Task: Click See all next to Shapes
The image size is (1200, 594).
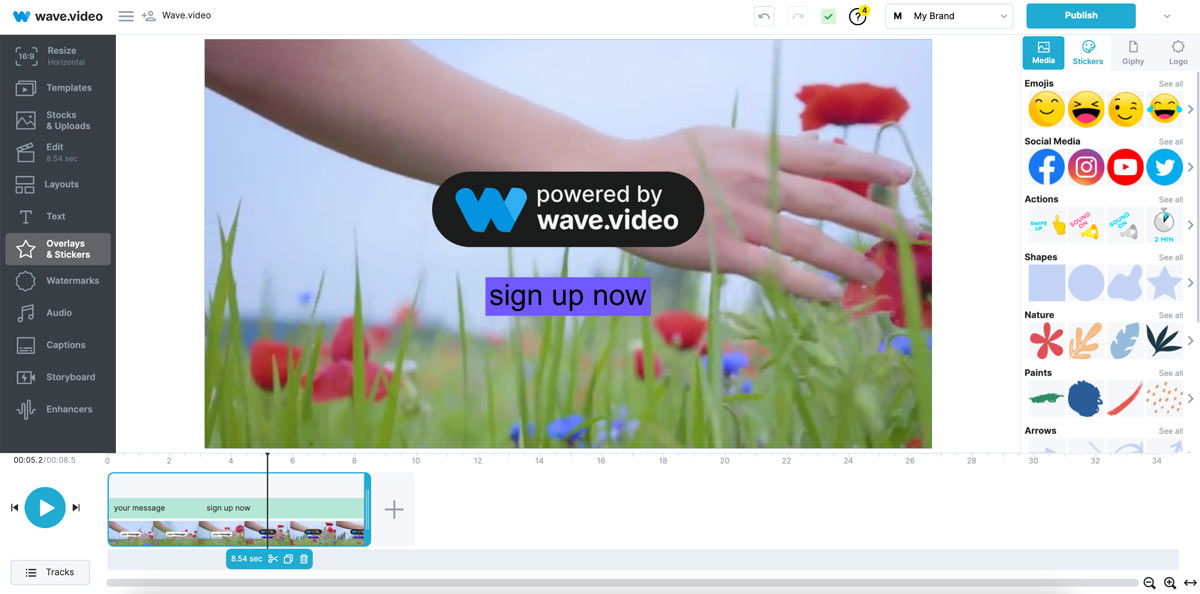Action: (x=1170, y=257)
